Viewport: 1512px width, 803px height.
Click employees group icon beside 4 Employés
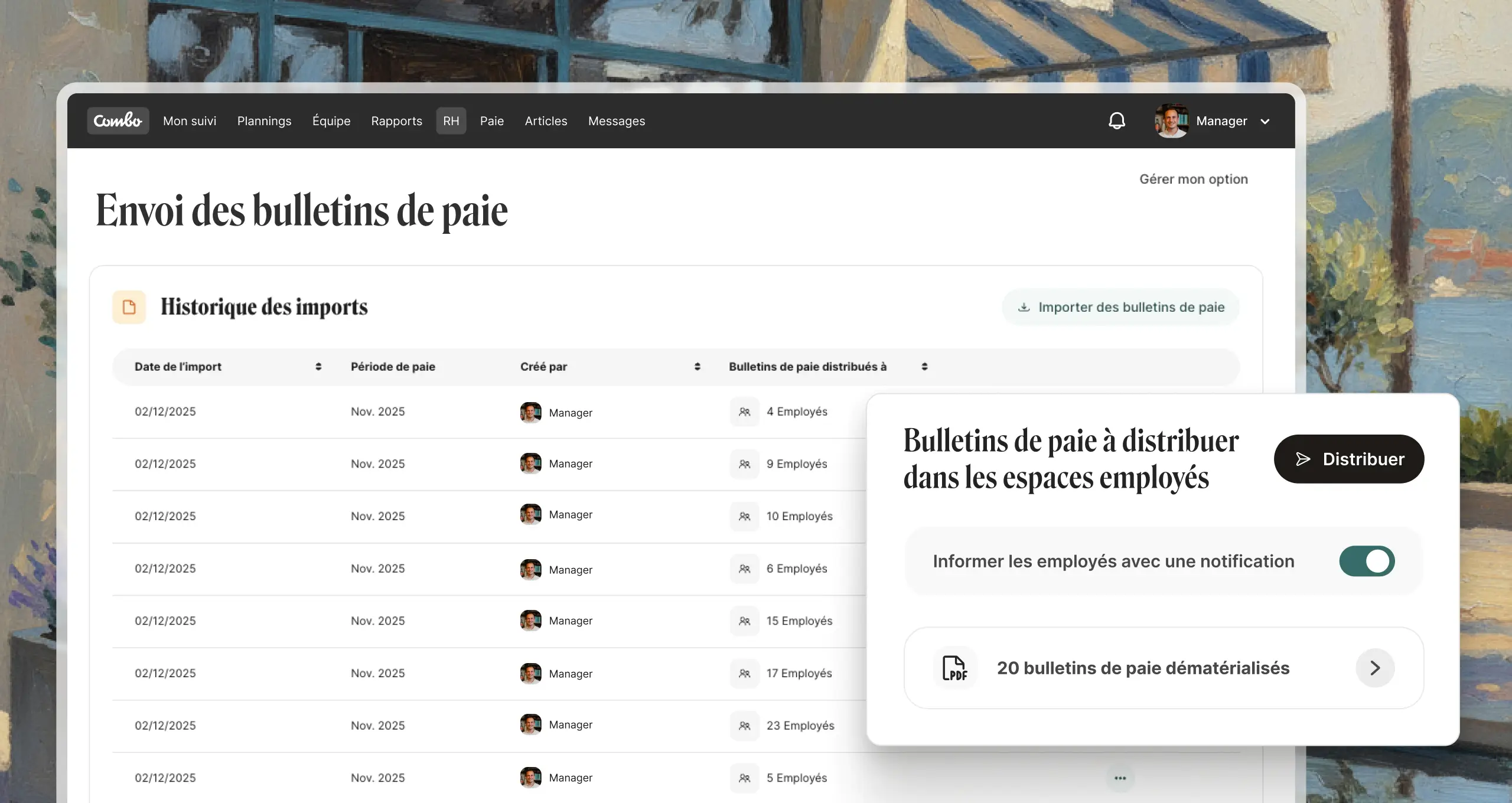[744, 412]
